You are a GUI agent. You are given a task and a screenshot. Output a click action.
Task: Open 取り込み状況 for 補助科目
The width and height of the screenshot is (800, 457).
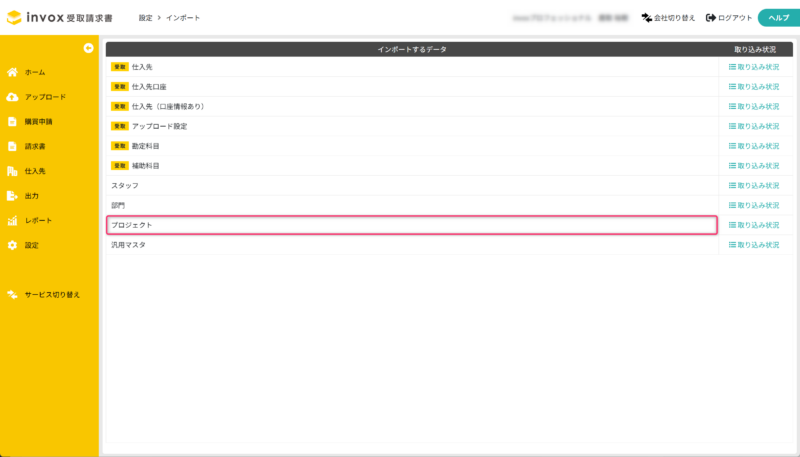point(754,166)
